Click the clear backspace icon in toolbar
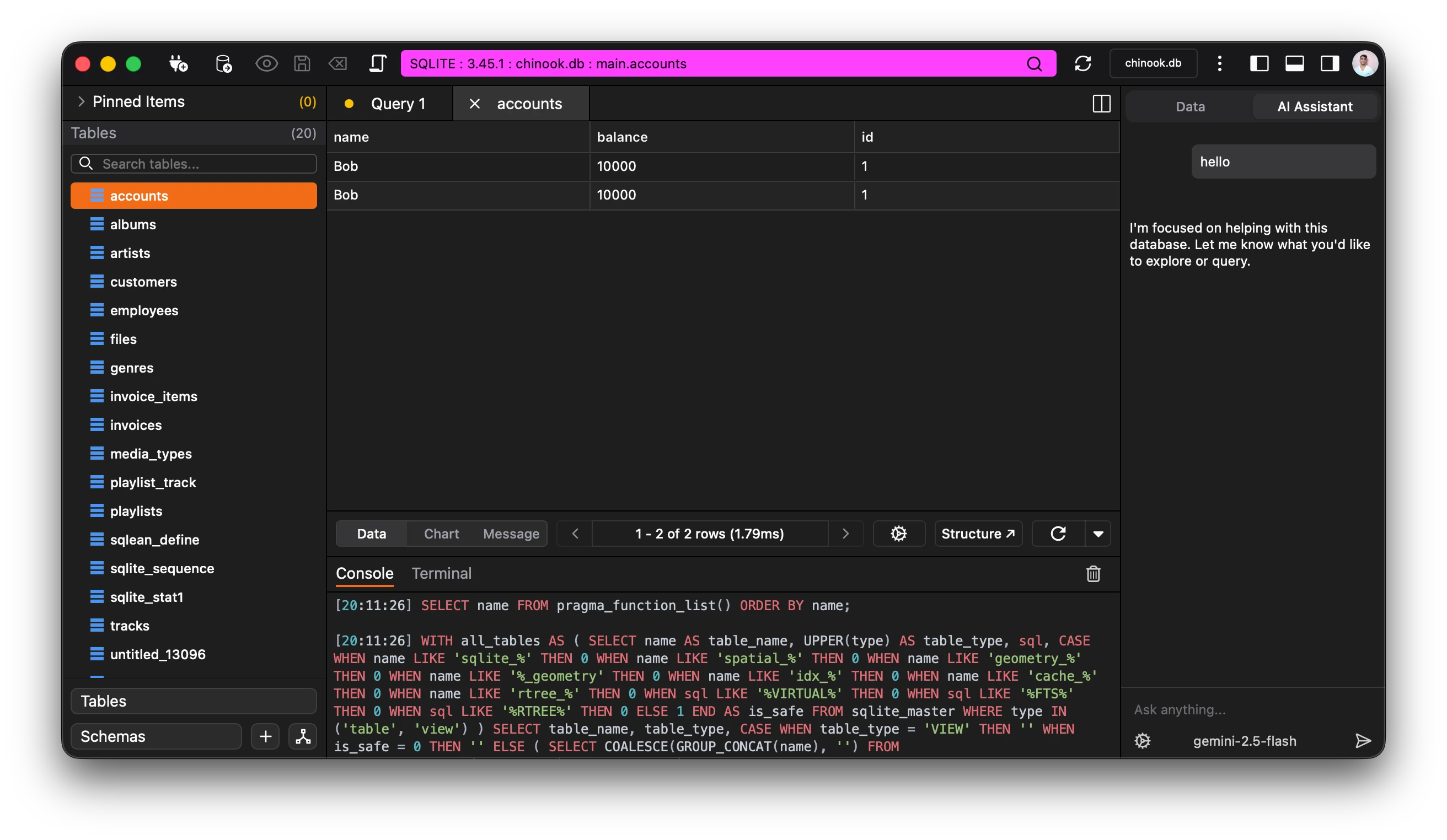The width and height of the screenshot is (1447, 840). coord(337,63)
